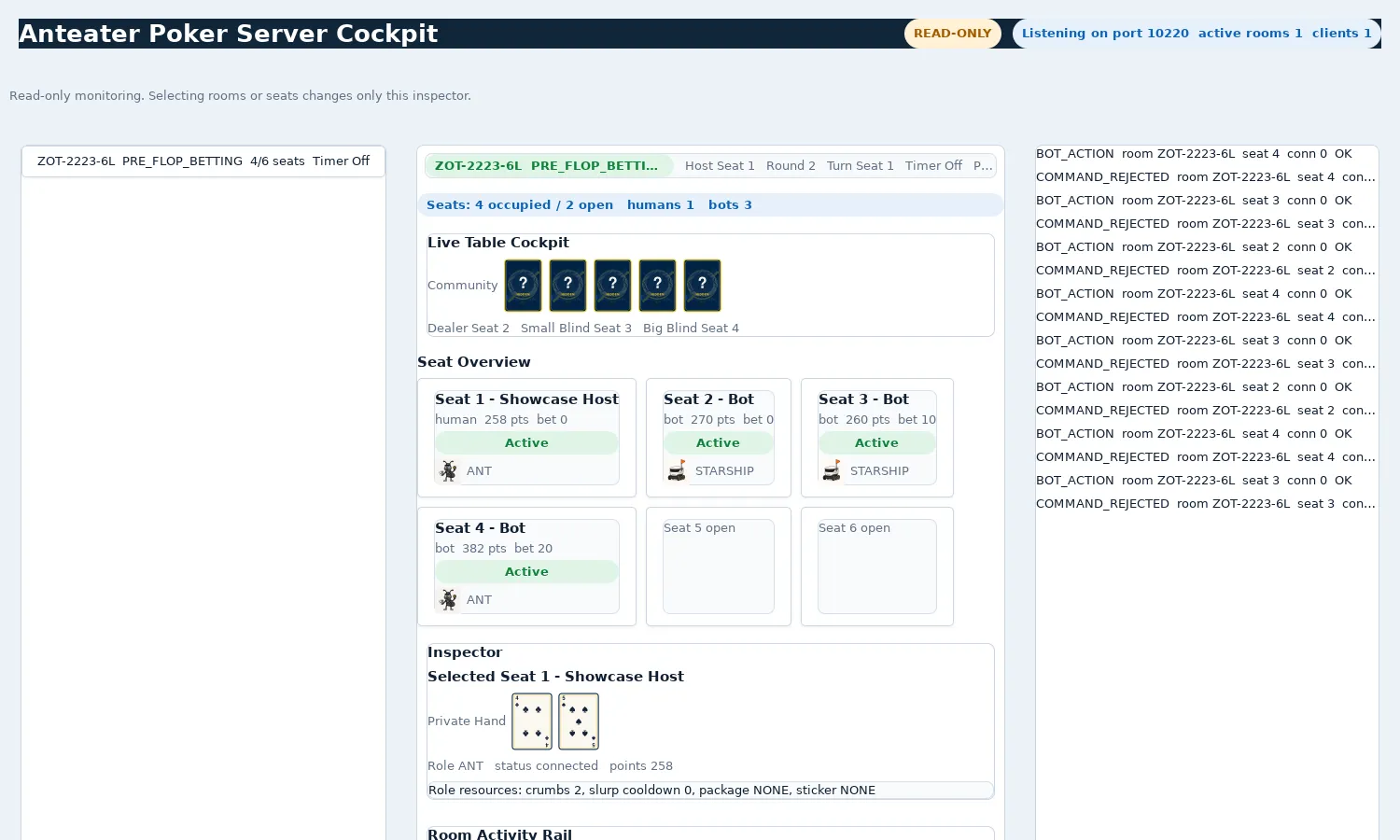This screenshot has width=1400, height=840.
Task: Click the green ZOT-2223-6L PRE_FLOP_BETTING status pill
Action: point(549,166)
